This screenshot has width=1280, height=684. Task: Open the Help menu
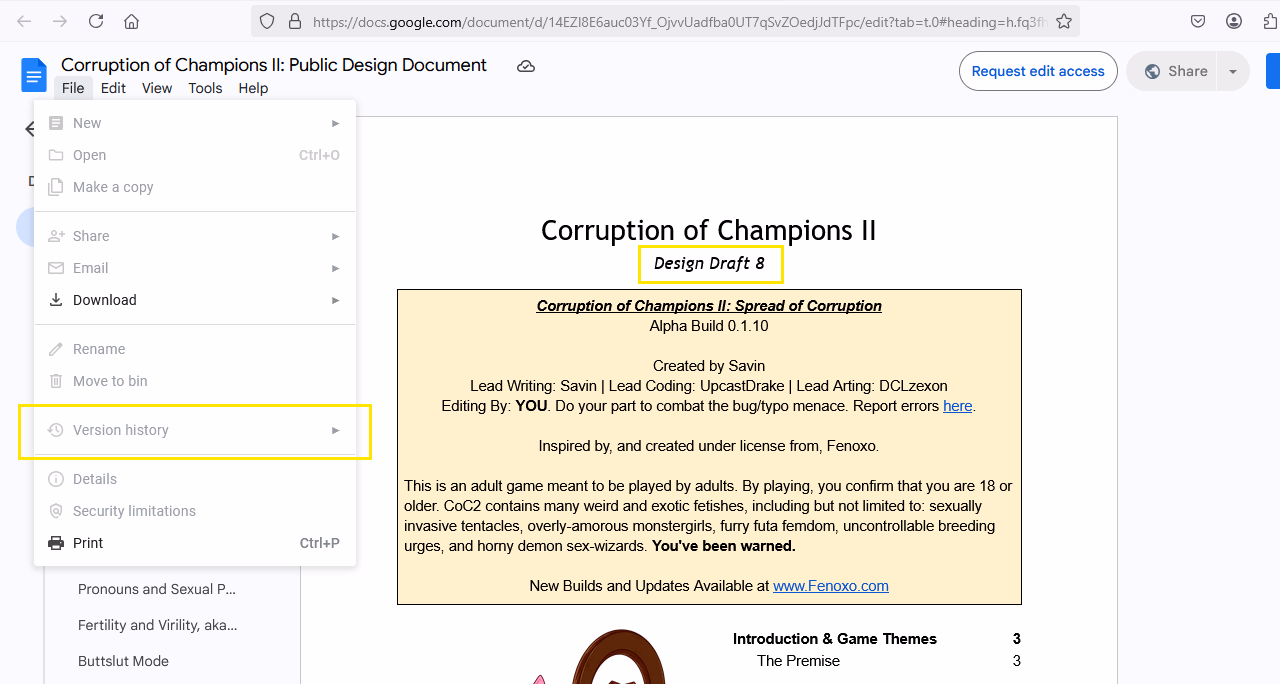[x=253, y=88]
